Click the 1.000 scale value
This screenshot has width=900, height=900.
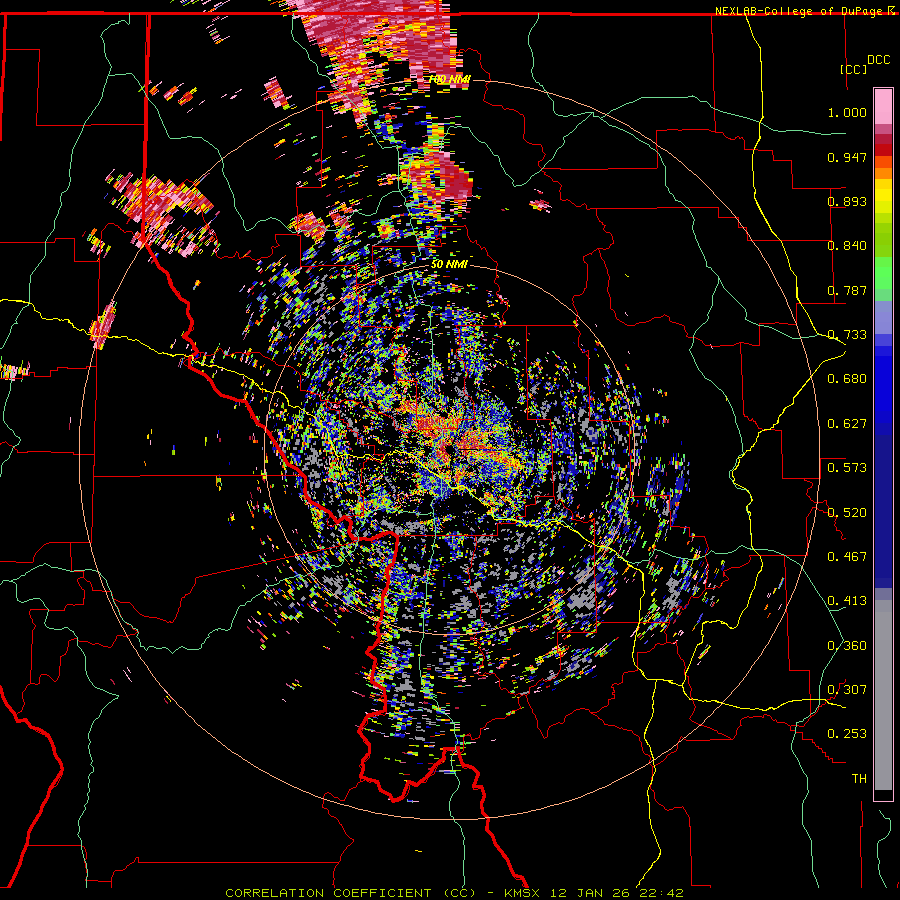(847, 112)
